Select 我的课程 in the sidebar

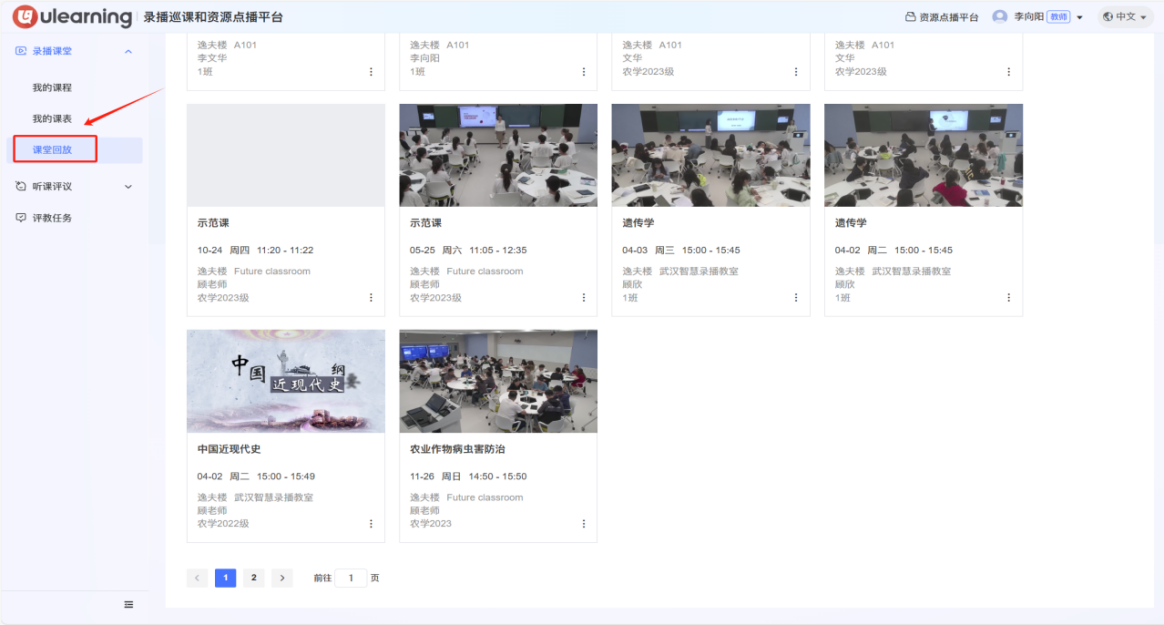tap(52, 88)
